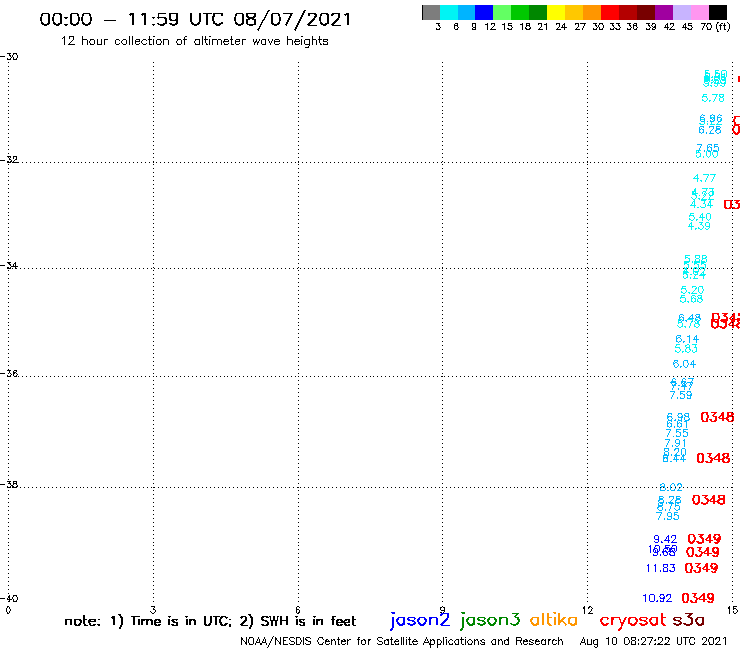Click the longitude axis label 12
740x650 pixels.
588,610
